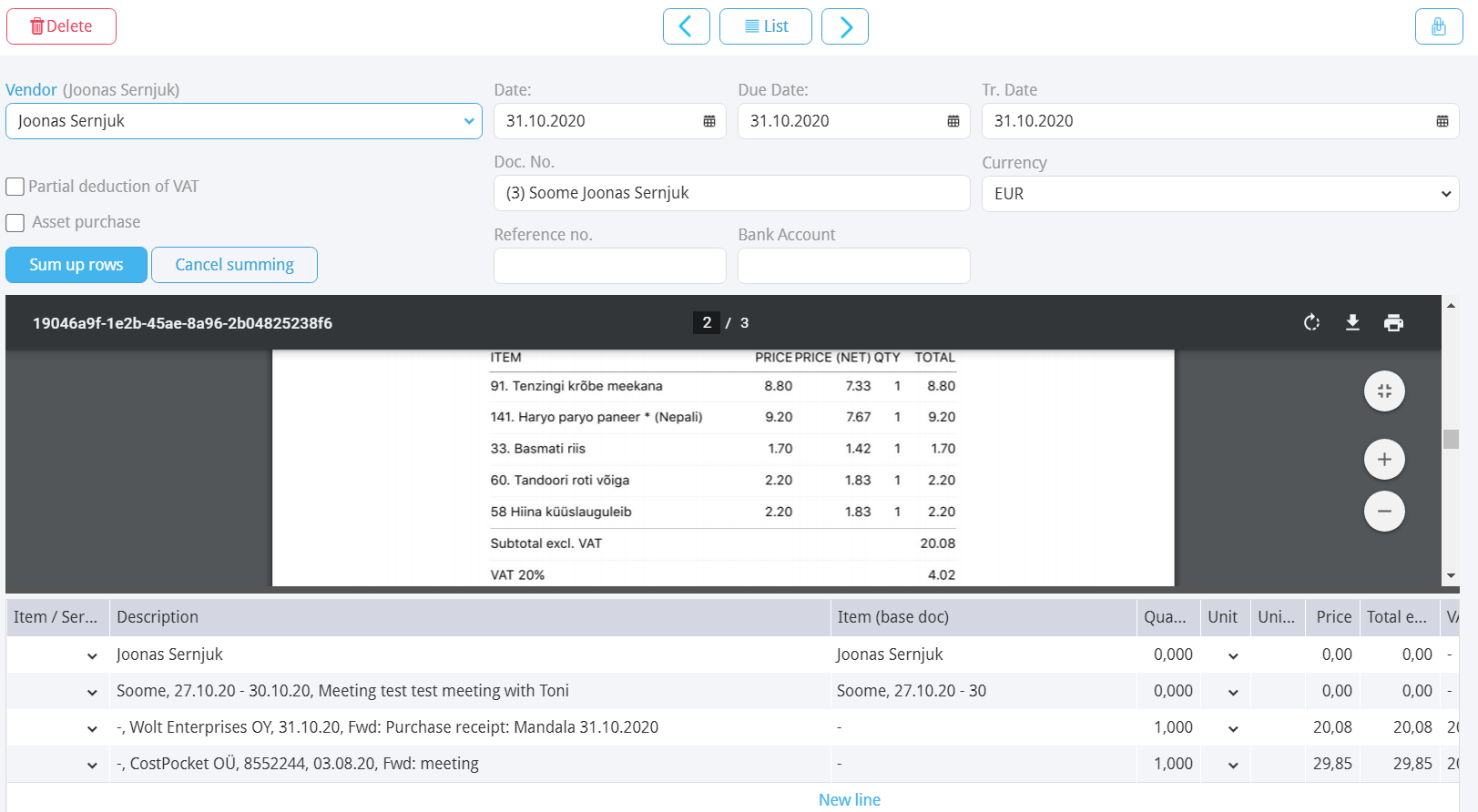Click the PDF viewer scrollbar thumb
1478x812 pixels.
click(x=1451, y=439)
